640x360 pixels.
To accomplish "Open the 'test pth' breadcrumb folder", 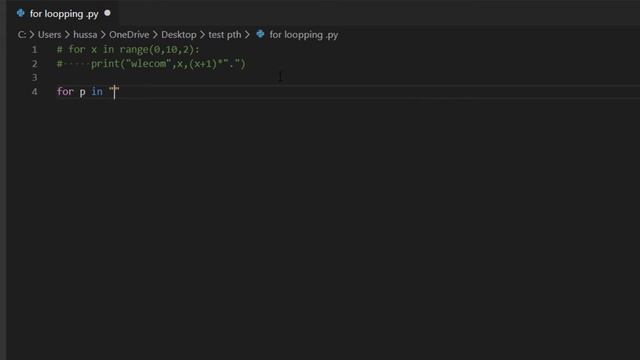I will [x=224, y=35].
